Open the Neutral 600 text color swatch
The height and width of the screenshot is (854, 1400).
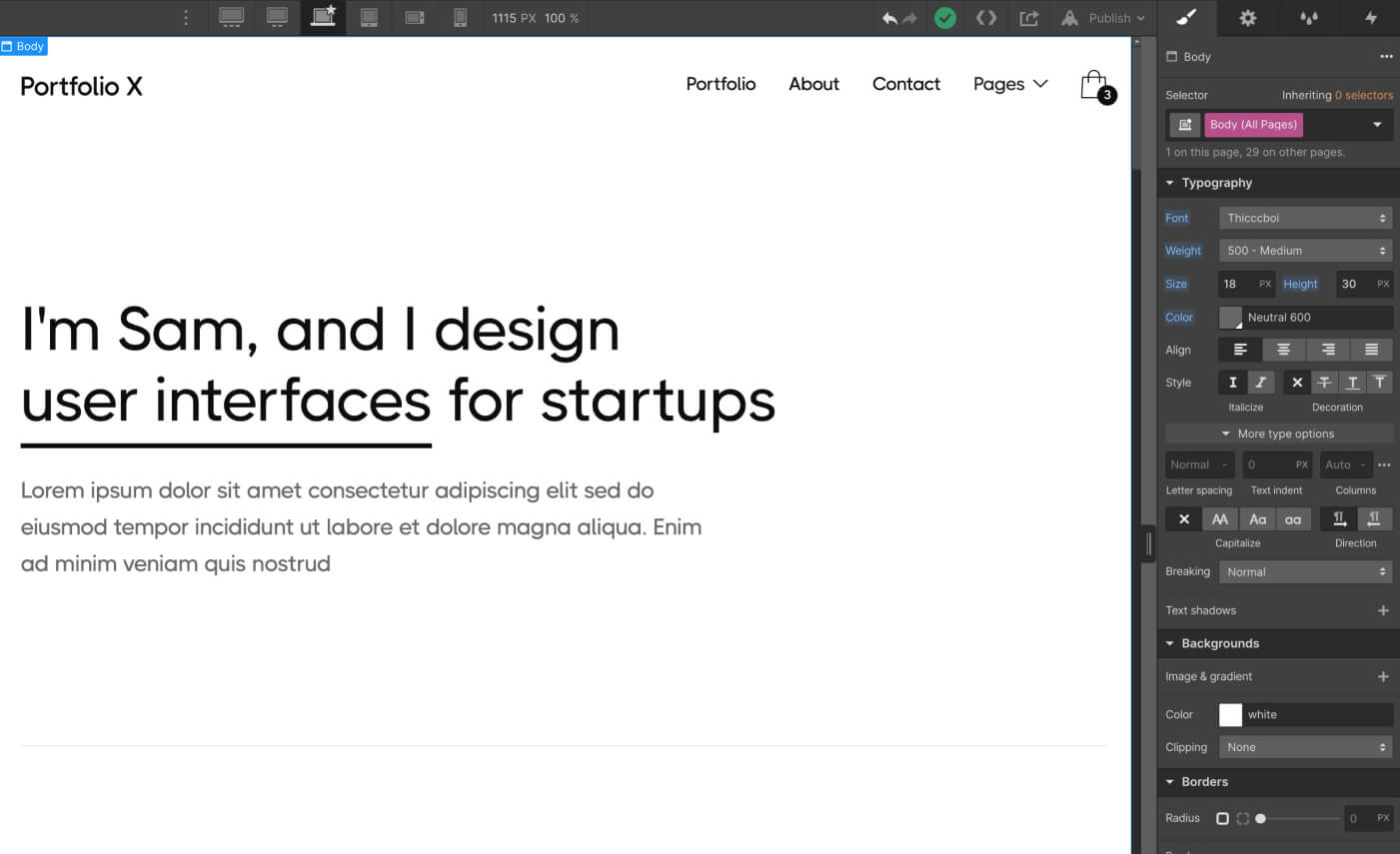point(1230,317)
